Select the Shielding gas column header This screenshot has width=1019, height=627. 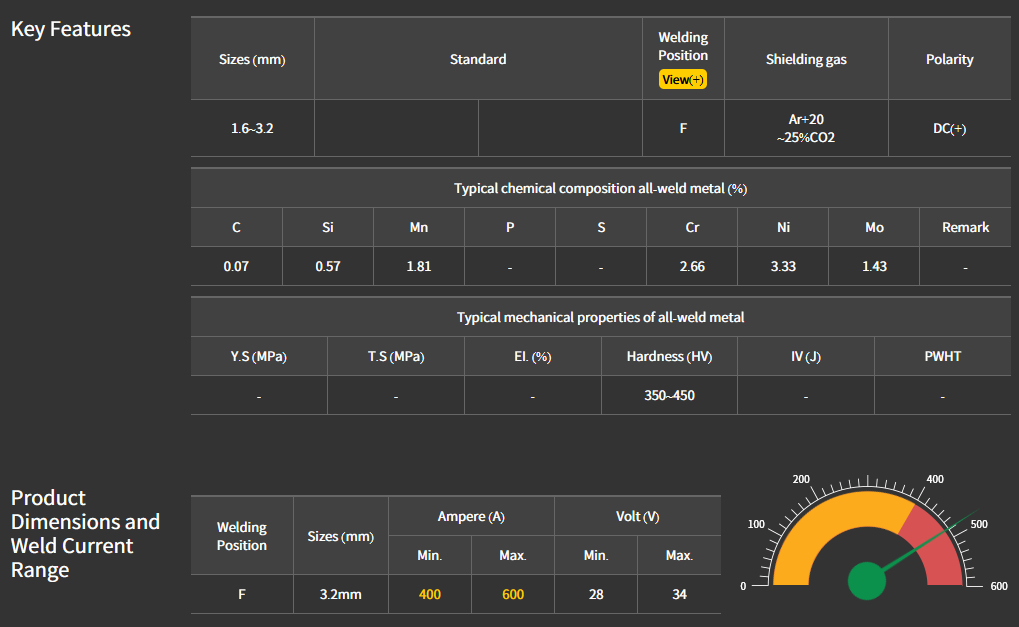point(806,59)
